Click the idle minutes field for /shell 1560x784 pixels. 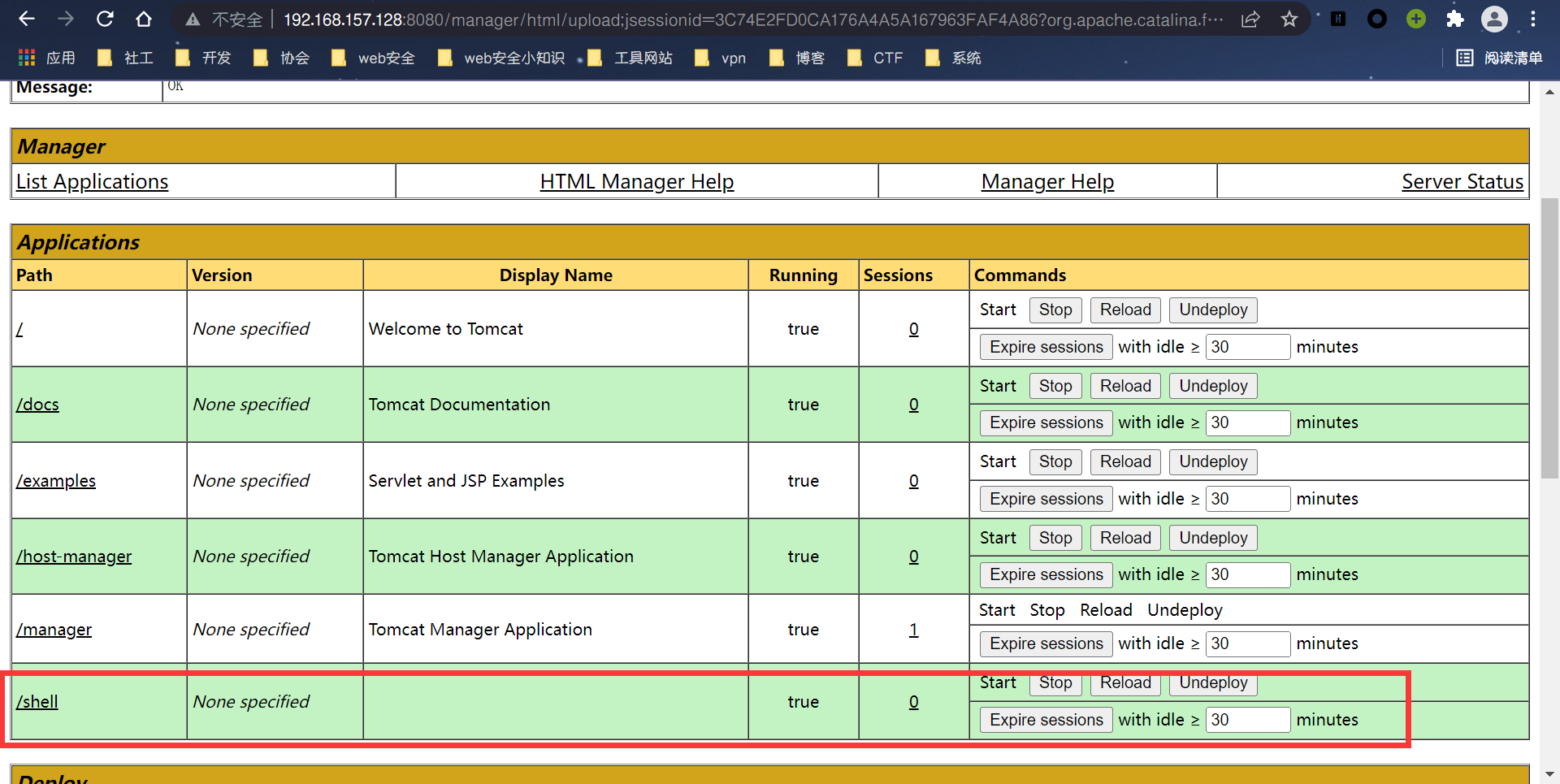[1248, 720]
